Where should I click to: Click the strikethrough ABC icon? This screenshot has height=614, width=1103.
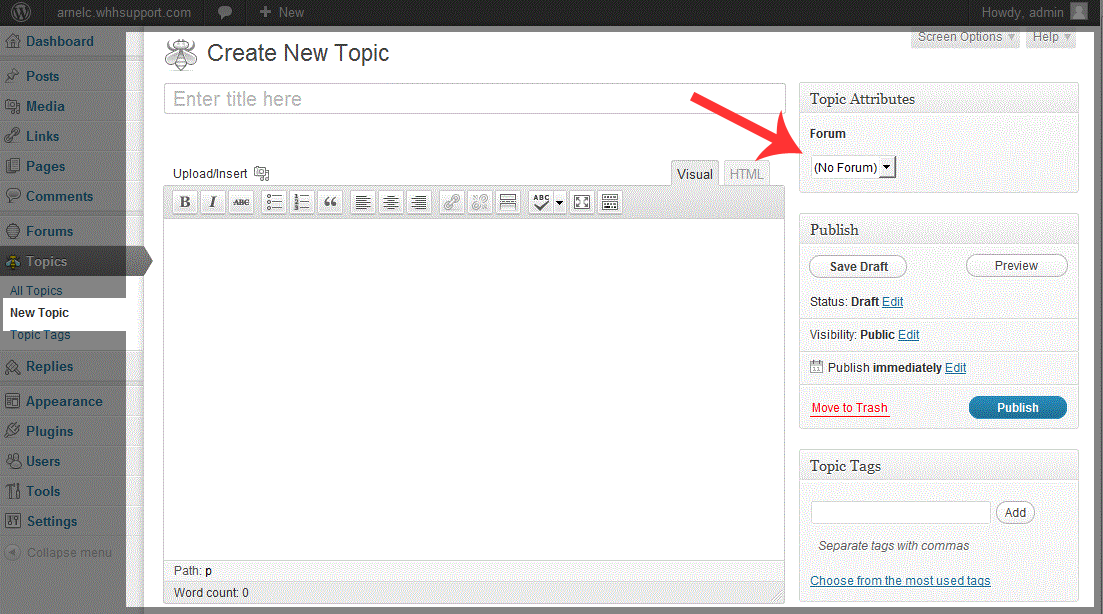point(241,202)
